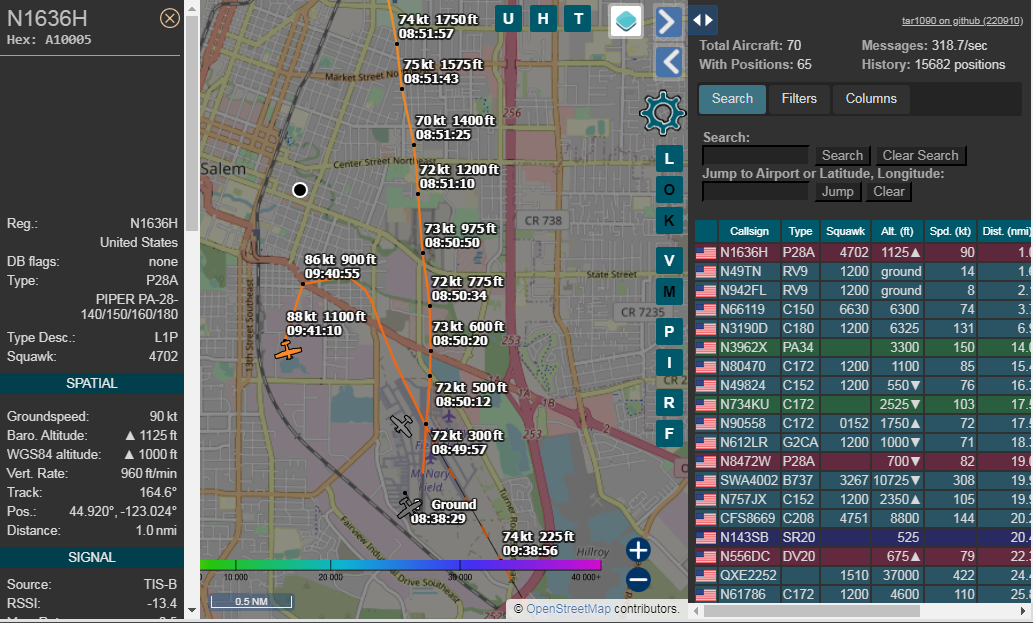Select the aircraft icon near McNary Field runway
This screenshot has width=1033, height=623.
[401, 425]
